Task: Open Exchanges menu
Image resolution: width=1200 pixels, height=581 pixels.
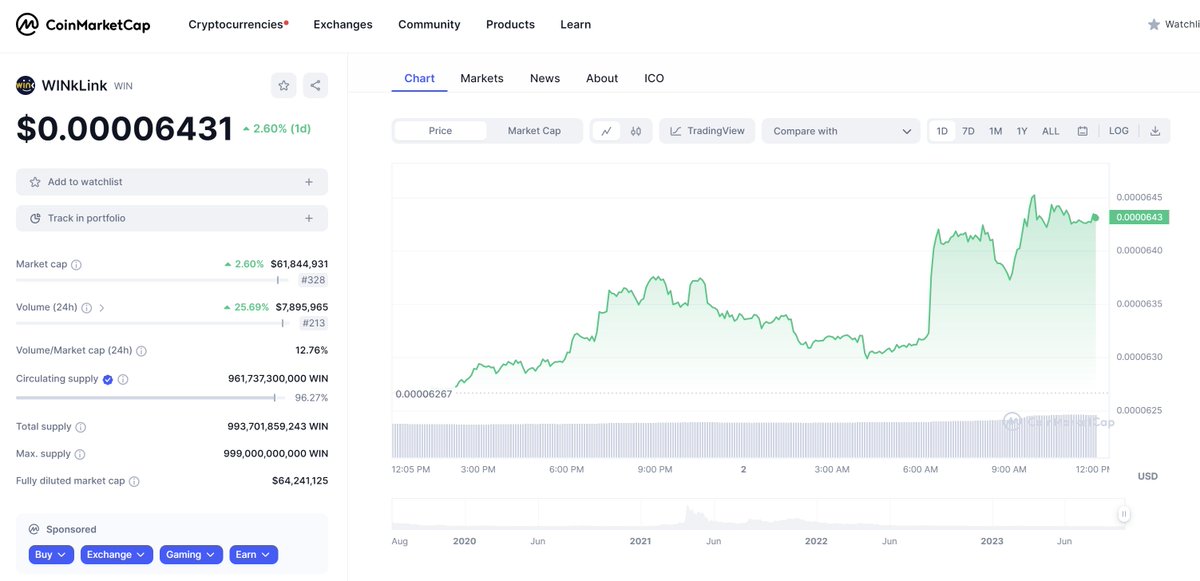Action: pyautogui.click(x=343, y=24)
